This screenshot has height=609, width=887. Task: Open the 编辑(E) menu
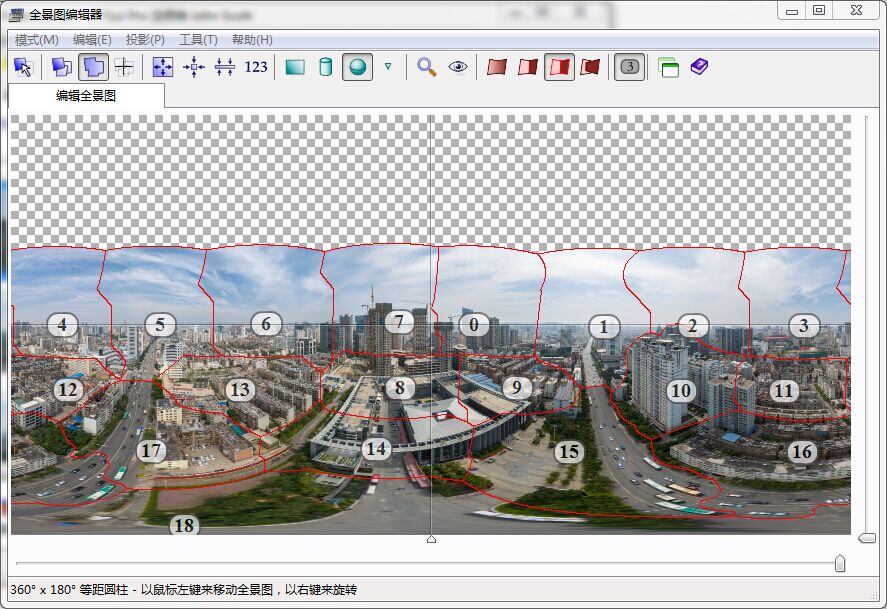(x=92, y=40)
